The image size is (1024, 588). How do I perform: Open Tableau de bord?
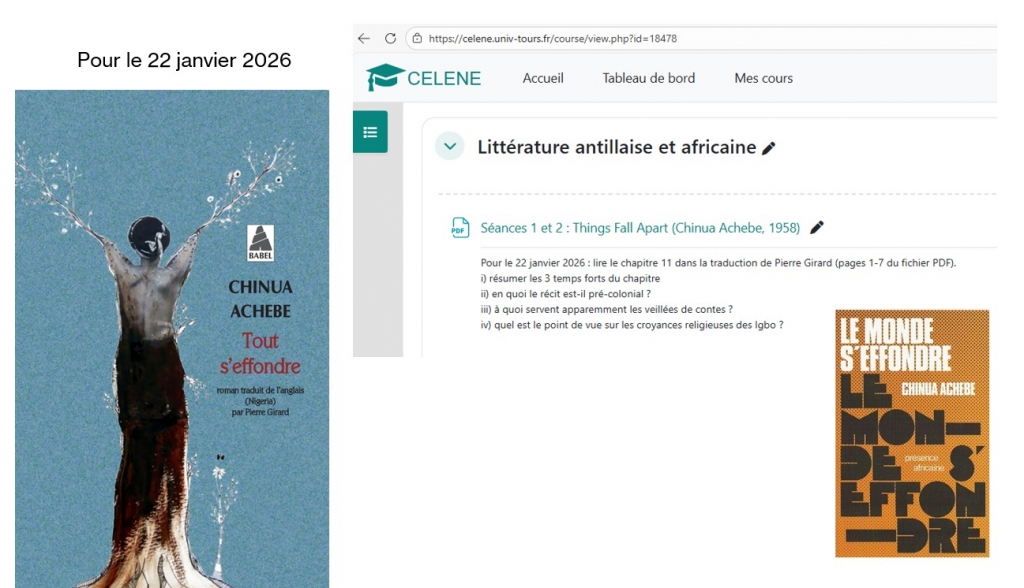tap(648, 78)
